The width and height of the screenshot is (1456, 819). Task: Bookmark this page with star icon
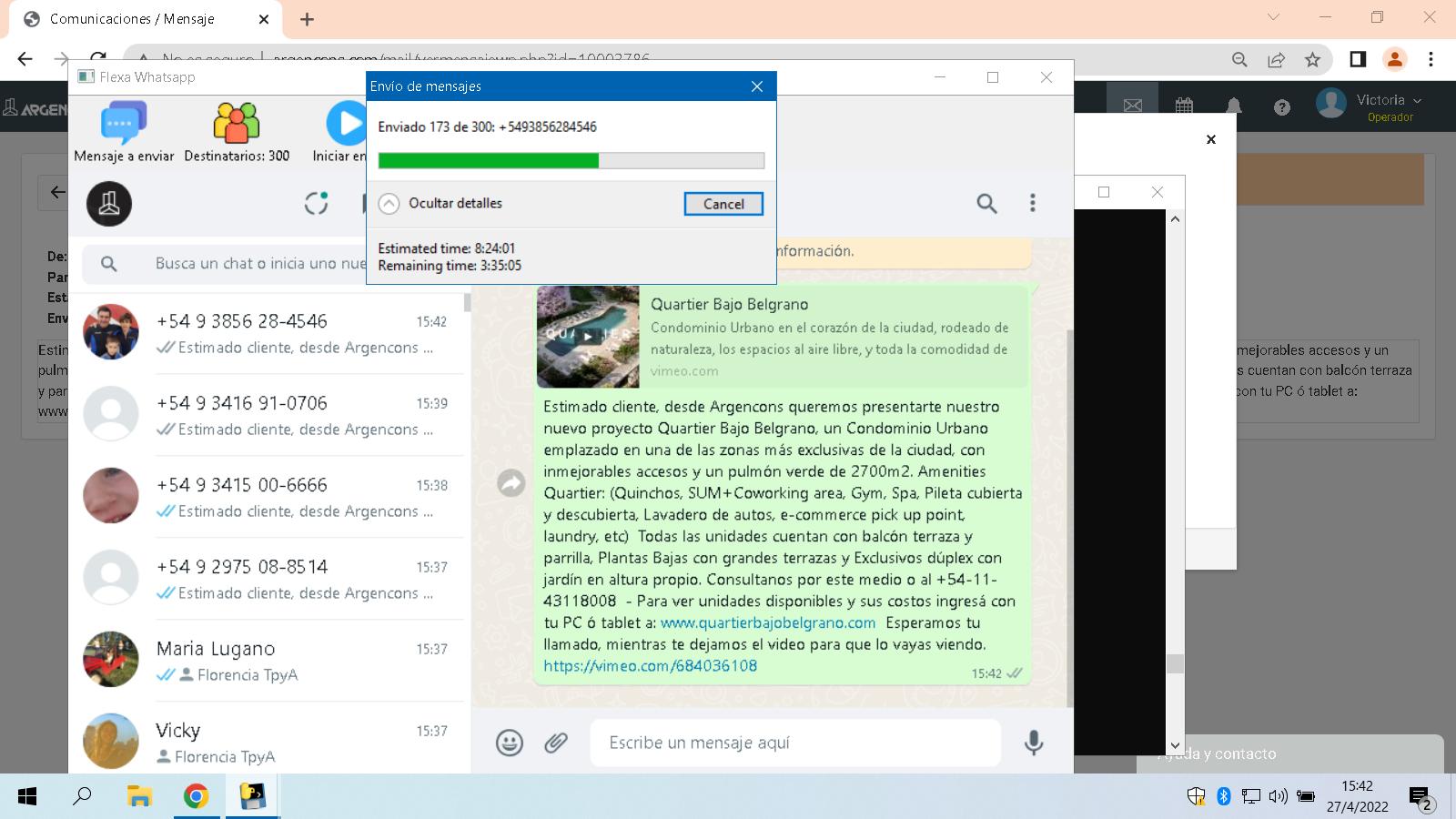point(1312,59)
